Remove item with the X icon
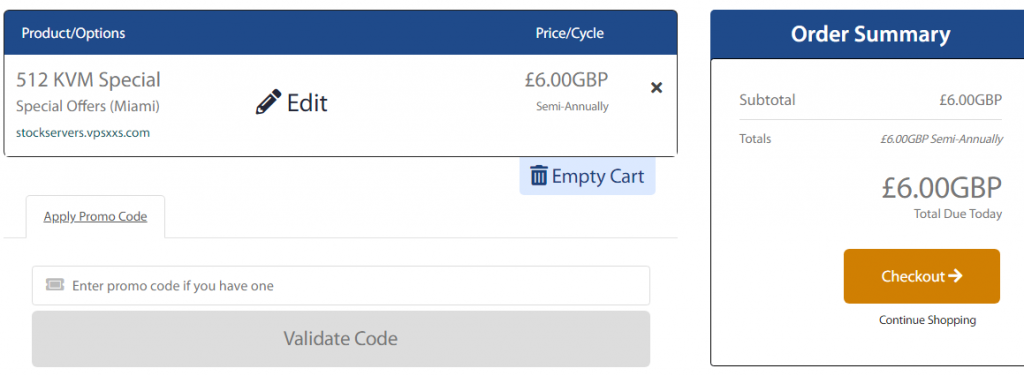 (656, 87)
